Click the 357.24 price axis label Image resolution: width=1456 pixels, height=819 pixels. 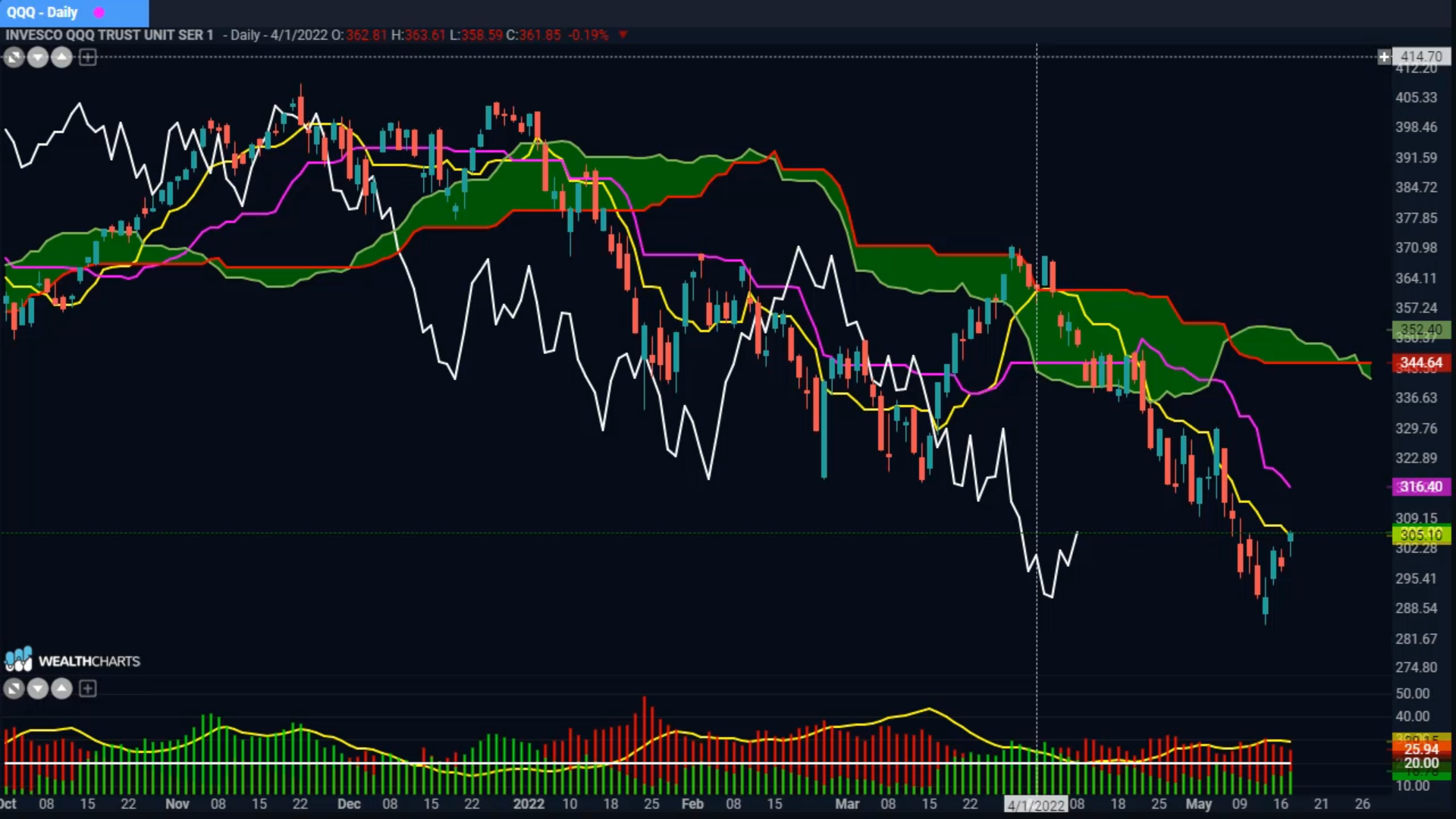(x=1417, y=308)
